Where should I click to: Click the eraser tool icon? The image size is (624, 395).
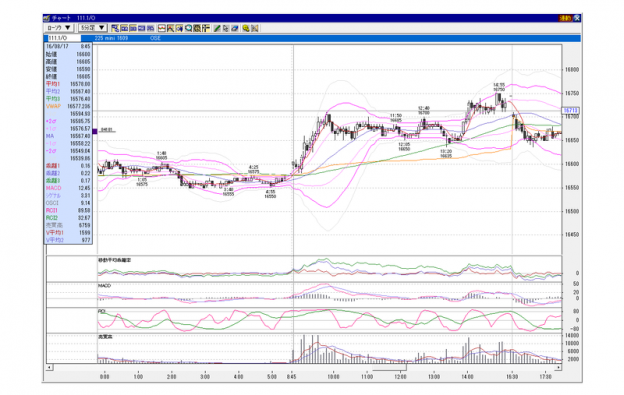234,28
